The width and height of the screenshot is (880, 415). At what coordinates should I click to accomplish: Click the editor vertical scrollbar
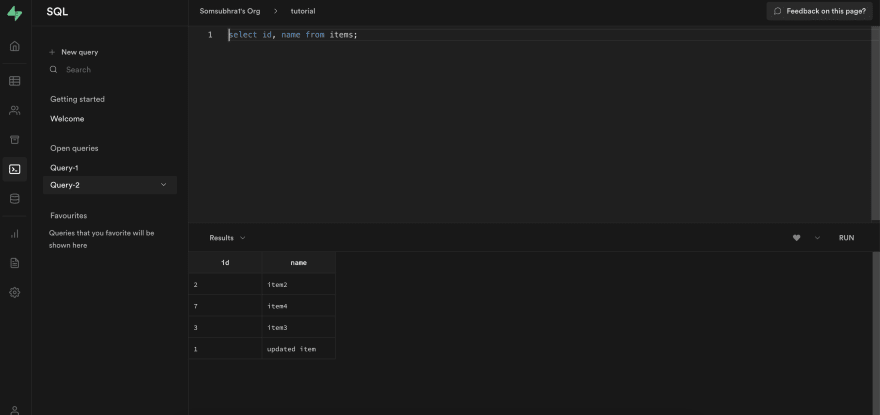pyautogui.click(x=875, y=124)
